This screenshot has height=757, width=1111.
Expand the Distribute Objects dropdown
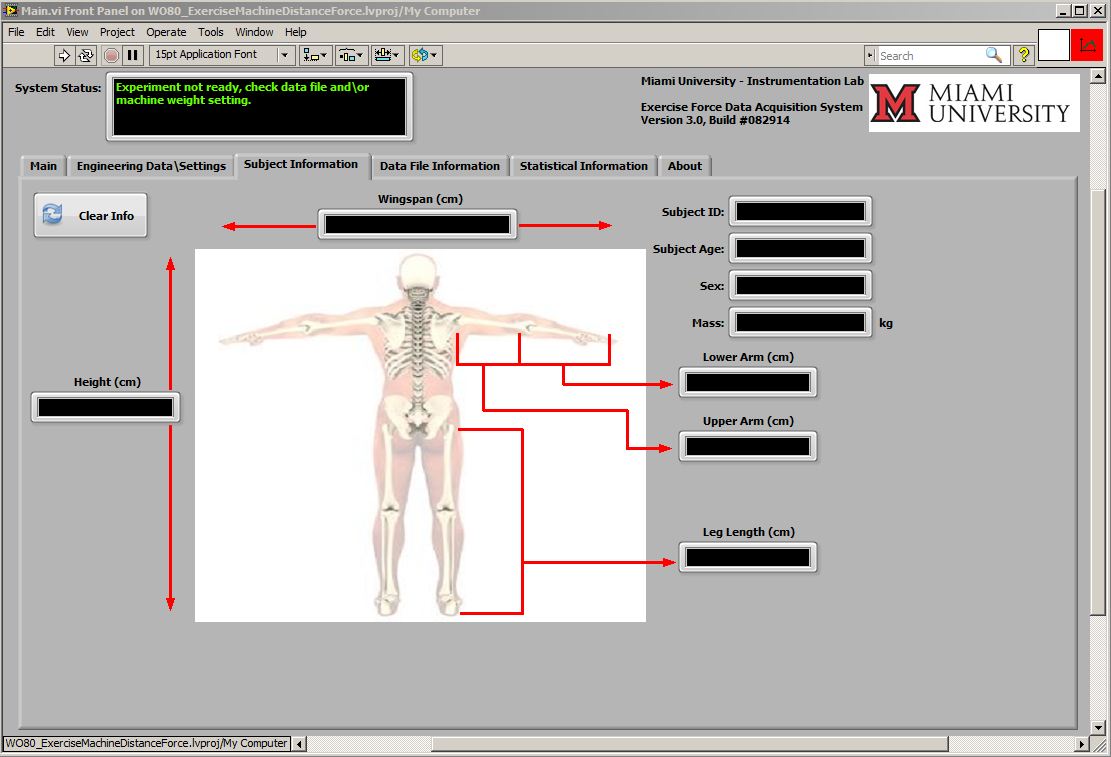click(351, 55)
